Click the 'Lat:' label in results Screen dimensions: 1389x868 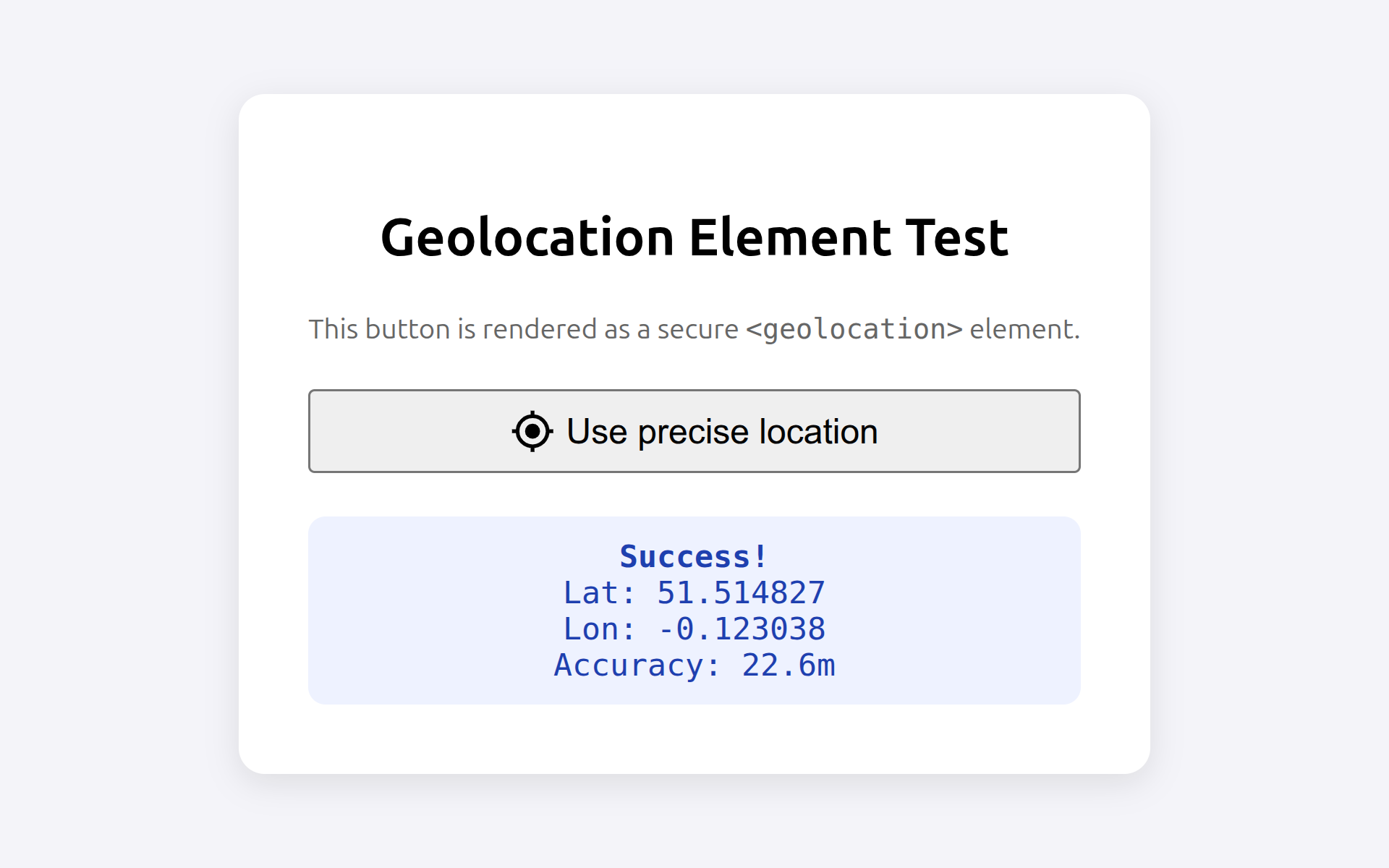click(598, 592)
